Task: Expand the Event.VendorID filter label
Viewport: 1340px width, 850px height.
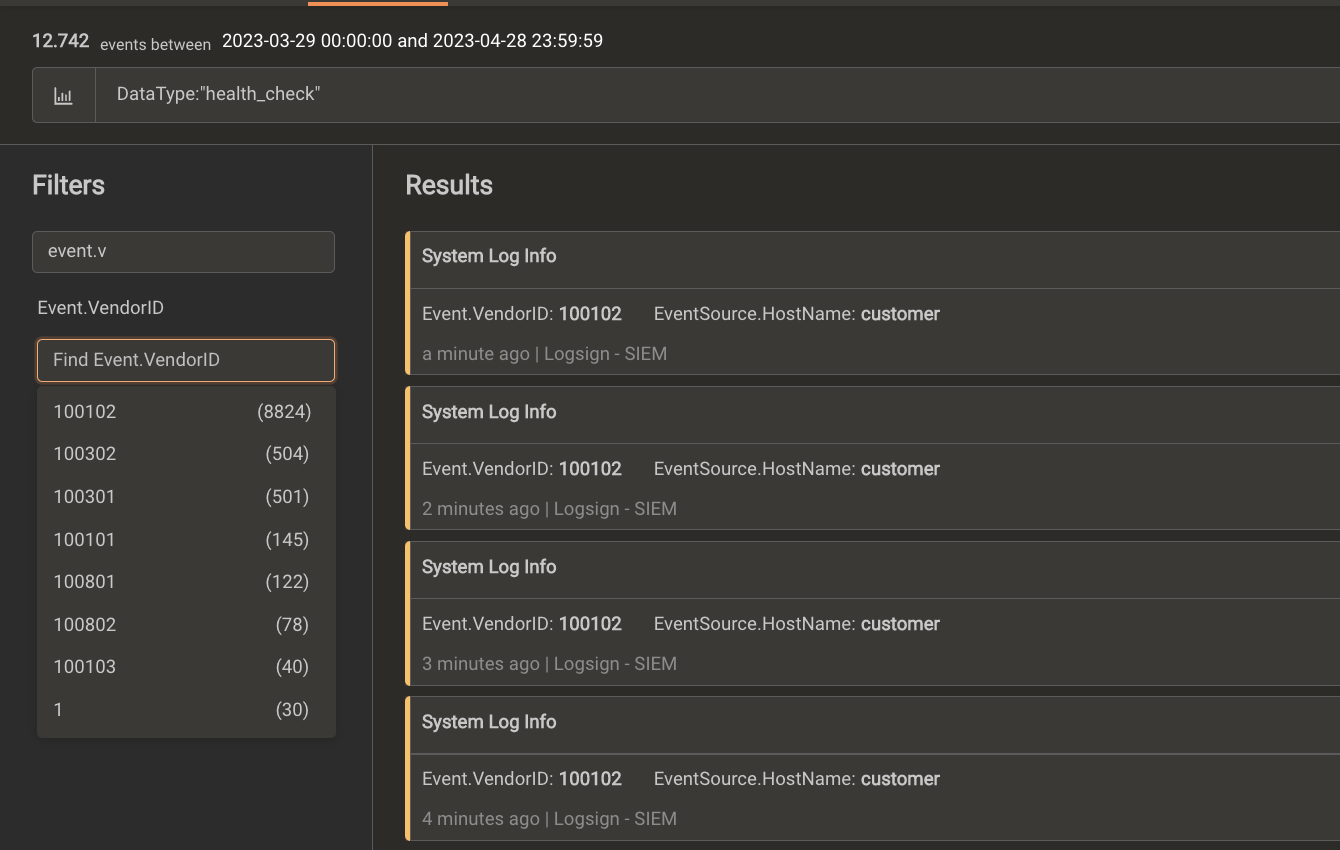Action: 101,308
